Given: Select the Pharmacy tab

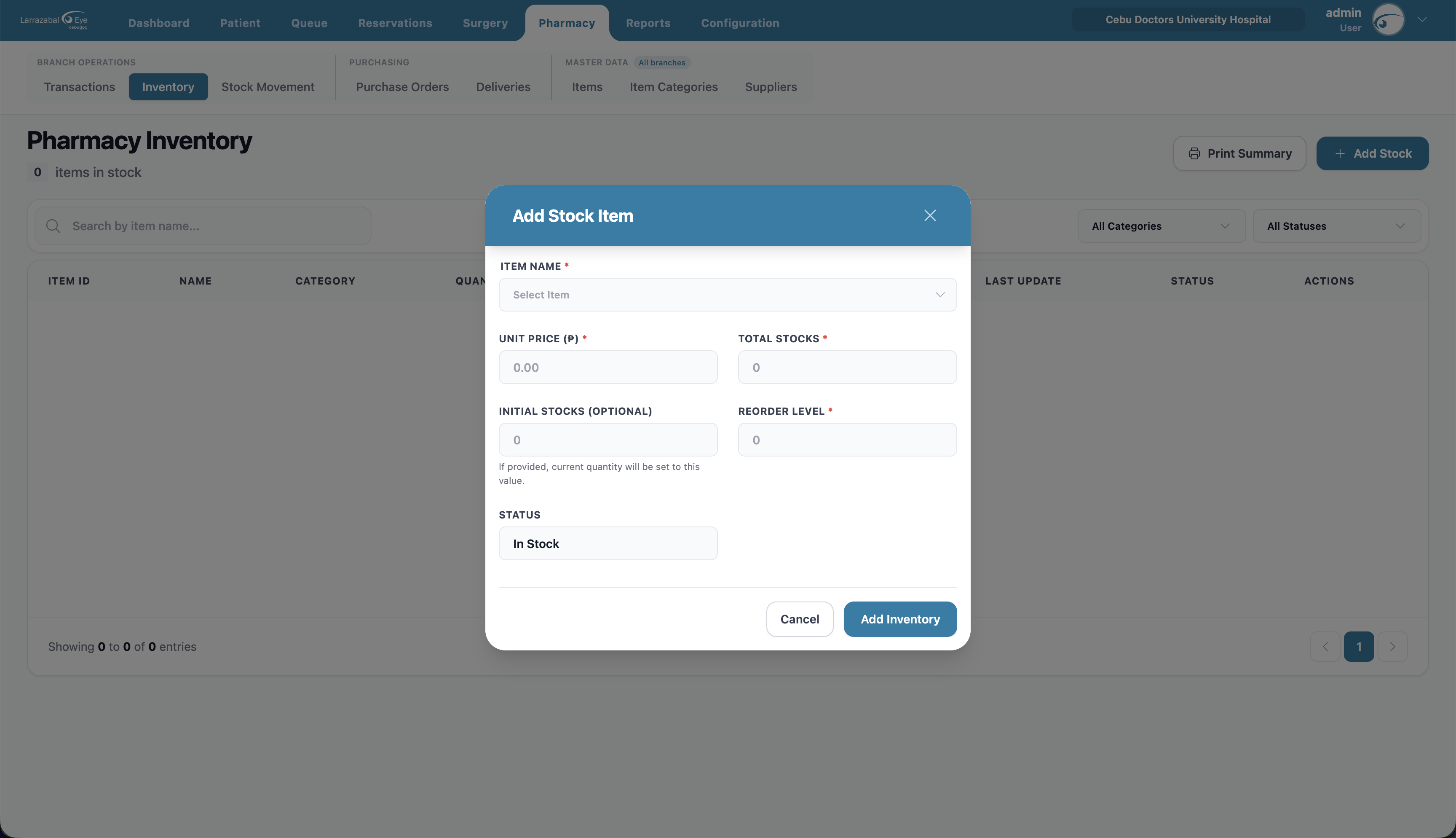Looking at the screenshot, I should (x=567, y=23).
